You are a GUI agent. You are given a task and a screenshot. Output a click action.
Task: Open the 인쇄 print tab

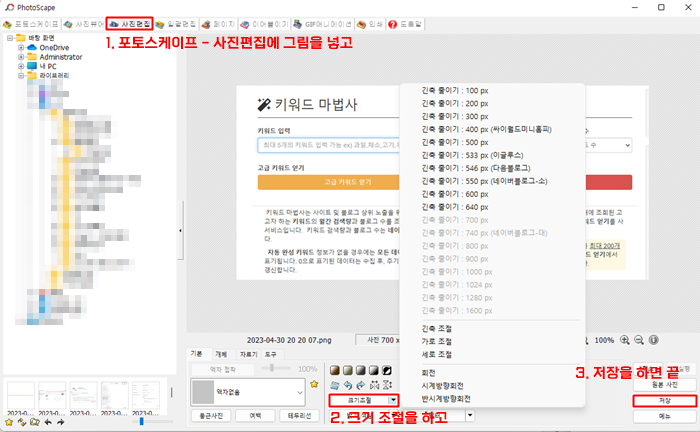(370, 24)
